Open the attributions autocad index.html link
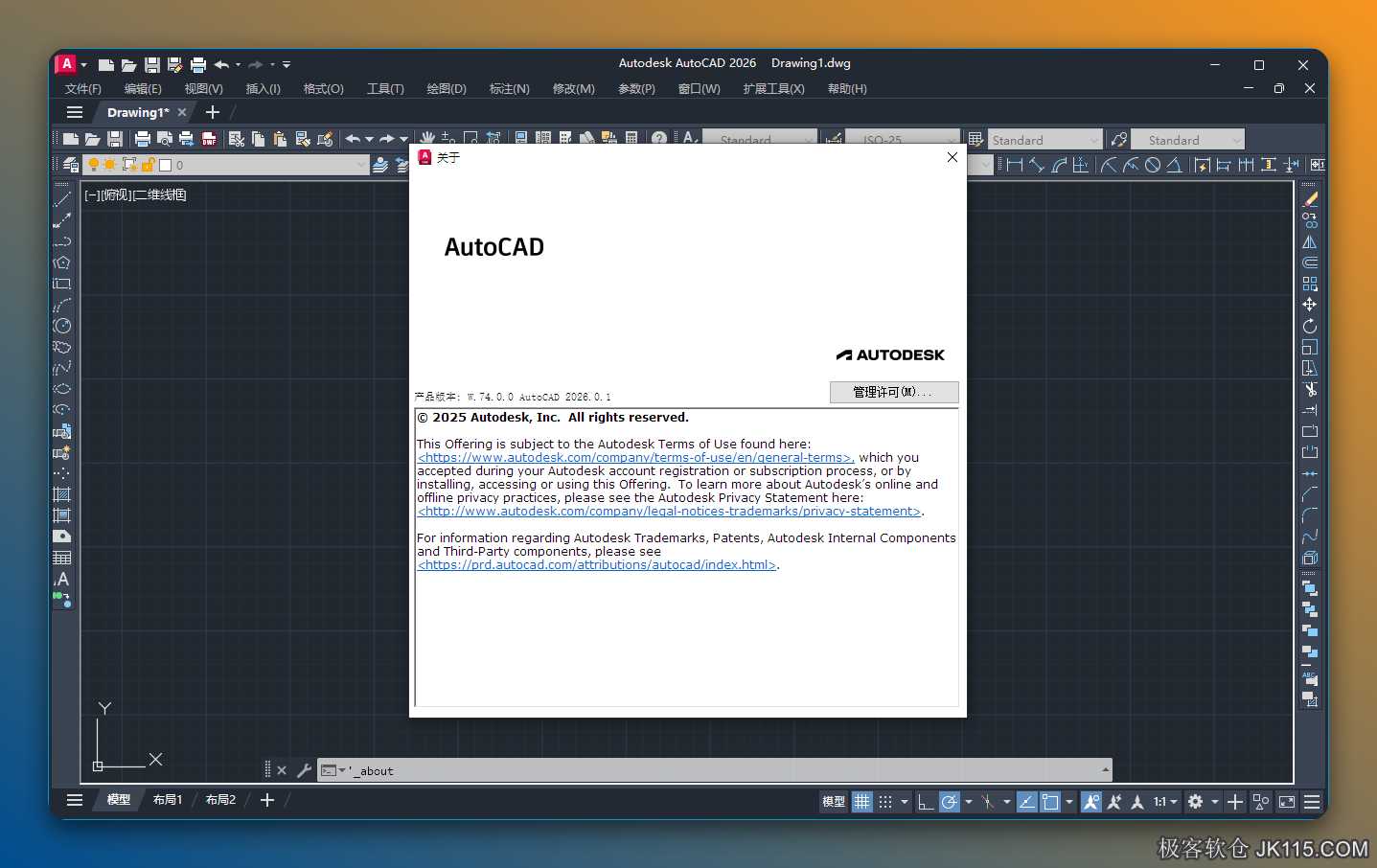The height and width of the screenshot is (868, 1377). tap(596, 565)
